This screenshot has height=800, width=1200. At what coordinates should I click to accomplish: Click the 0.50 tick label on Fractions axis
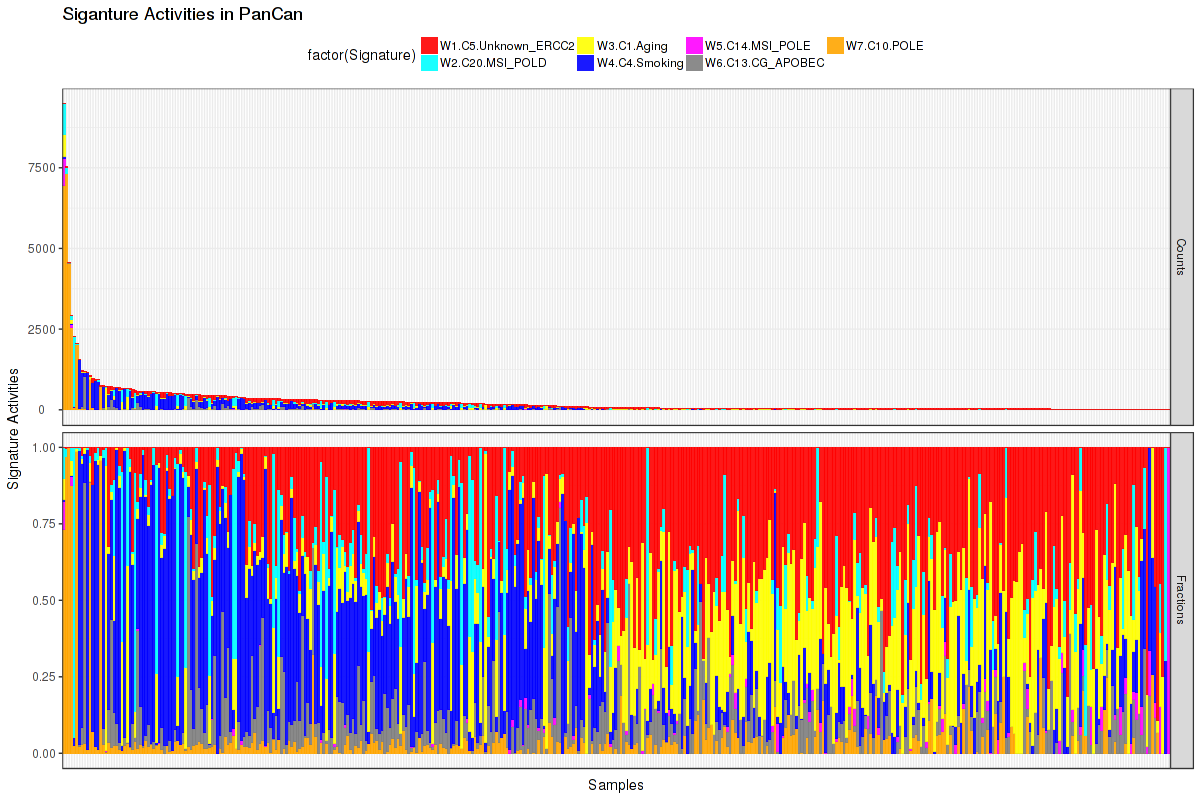click(45, 601)
